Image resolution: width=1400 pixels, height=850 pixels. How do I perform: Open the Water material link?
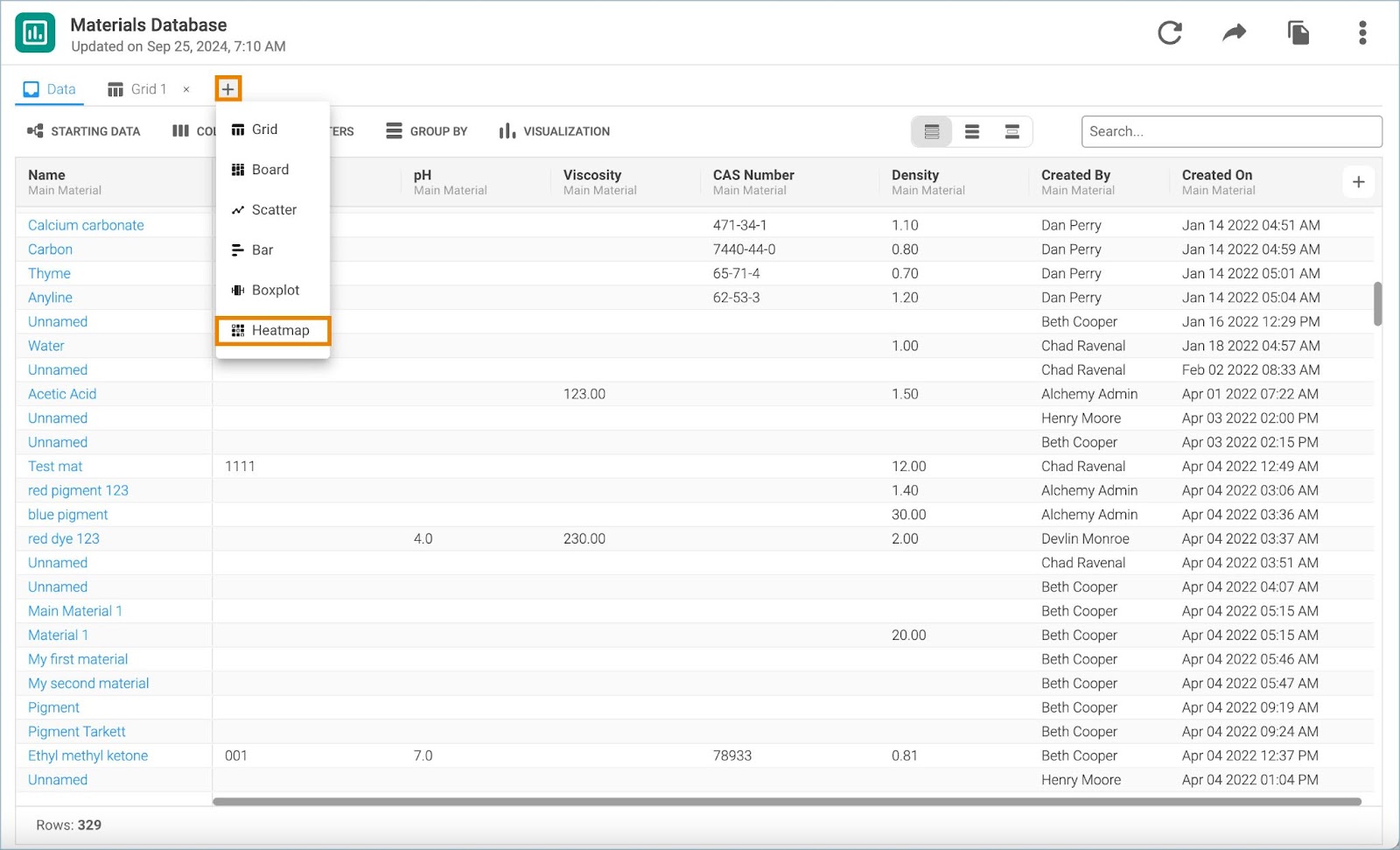pyautogui.click(x=46, y=346)
